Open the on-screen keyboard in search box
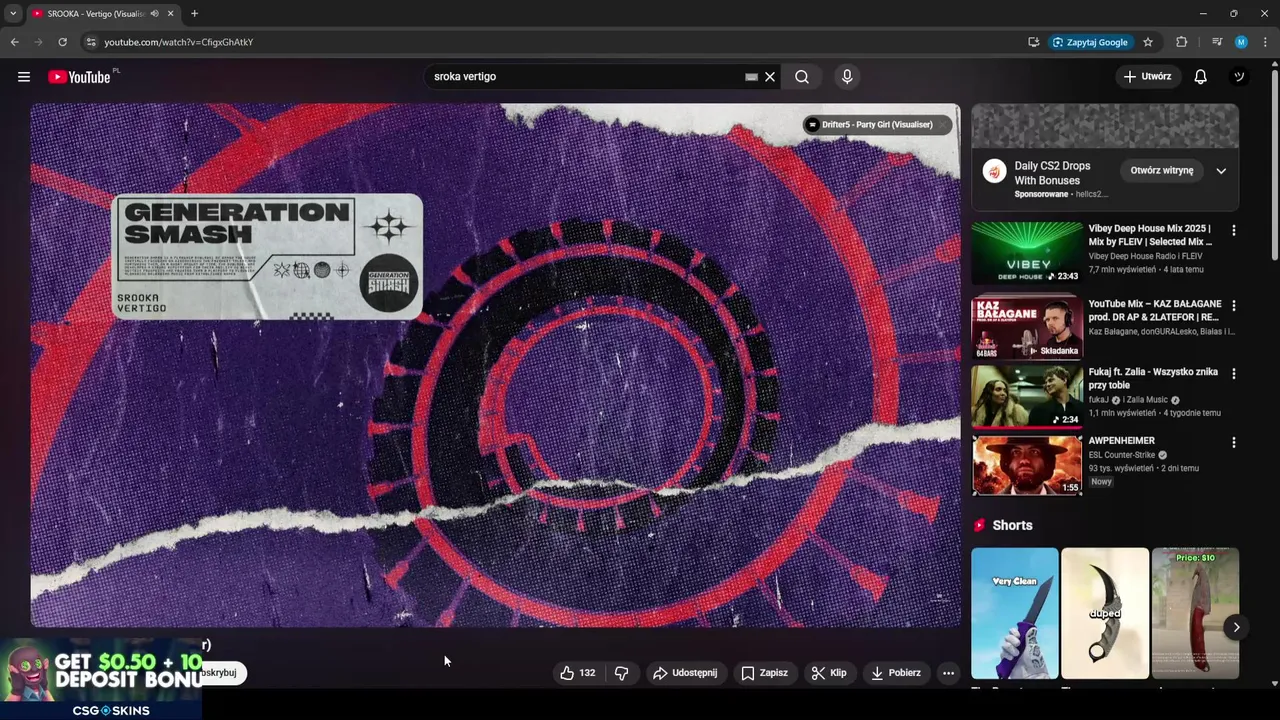The image size is (1280, 720). coord(751,77)
